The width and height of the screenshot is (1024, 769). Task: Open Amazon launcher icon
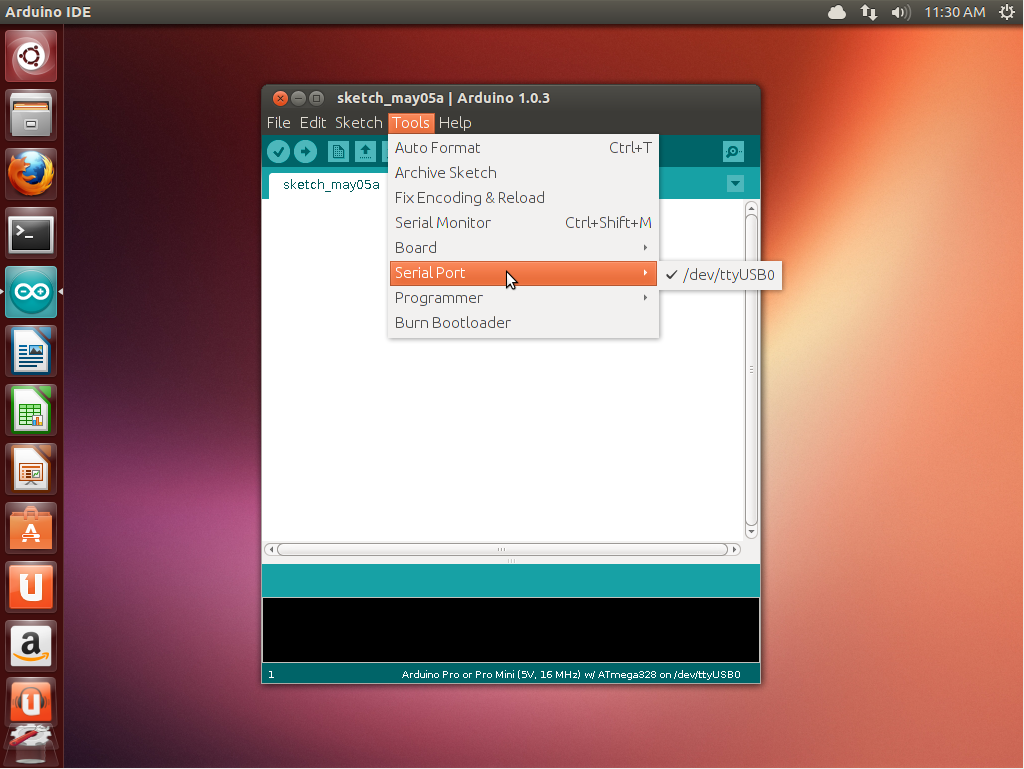pos(31,646)
